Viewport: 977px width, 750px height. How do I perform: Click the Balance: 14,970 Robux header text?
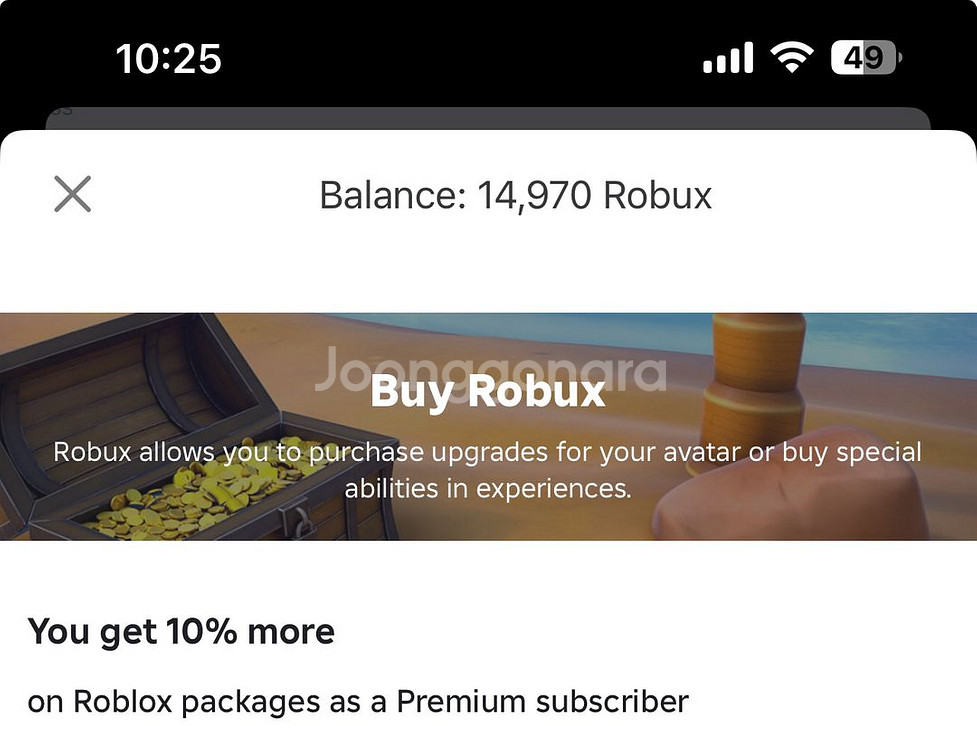[515, 195]
